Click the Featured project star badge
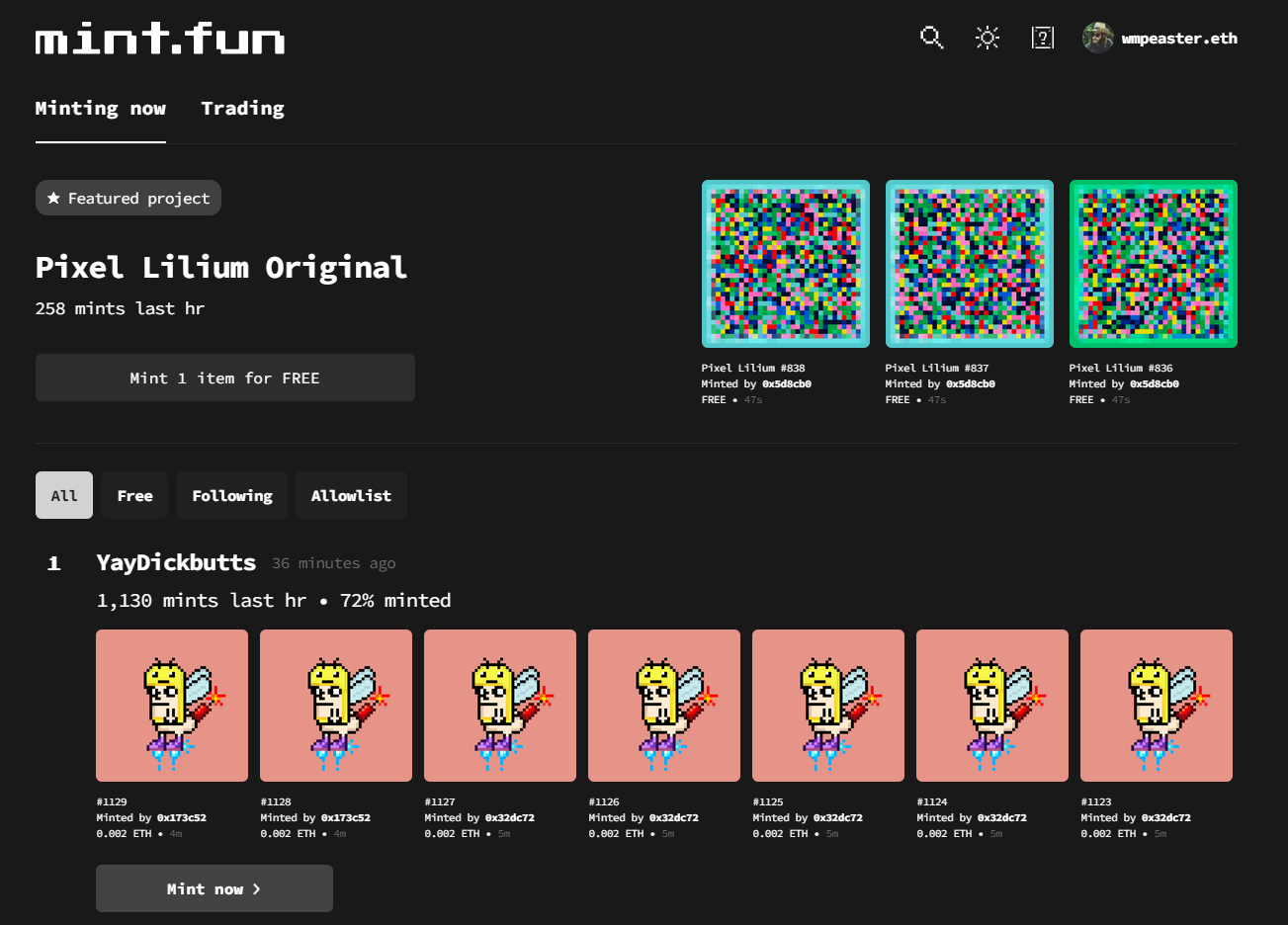 (129, 198)
